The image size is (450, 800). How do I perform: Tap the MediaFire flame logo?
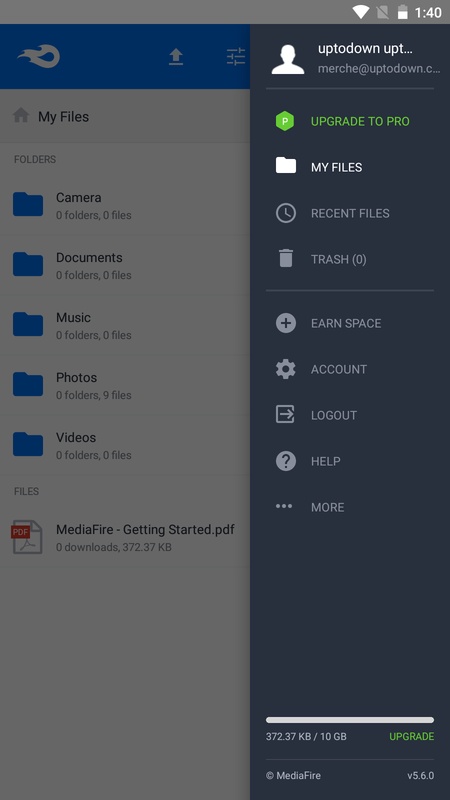point(39,56)
